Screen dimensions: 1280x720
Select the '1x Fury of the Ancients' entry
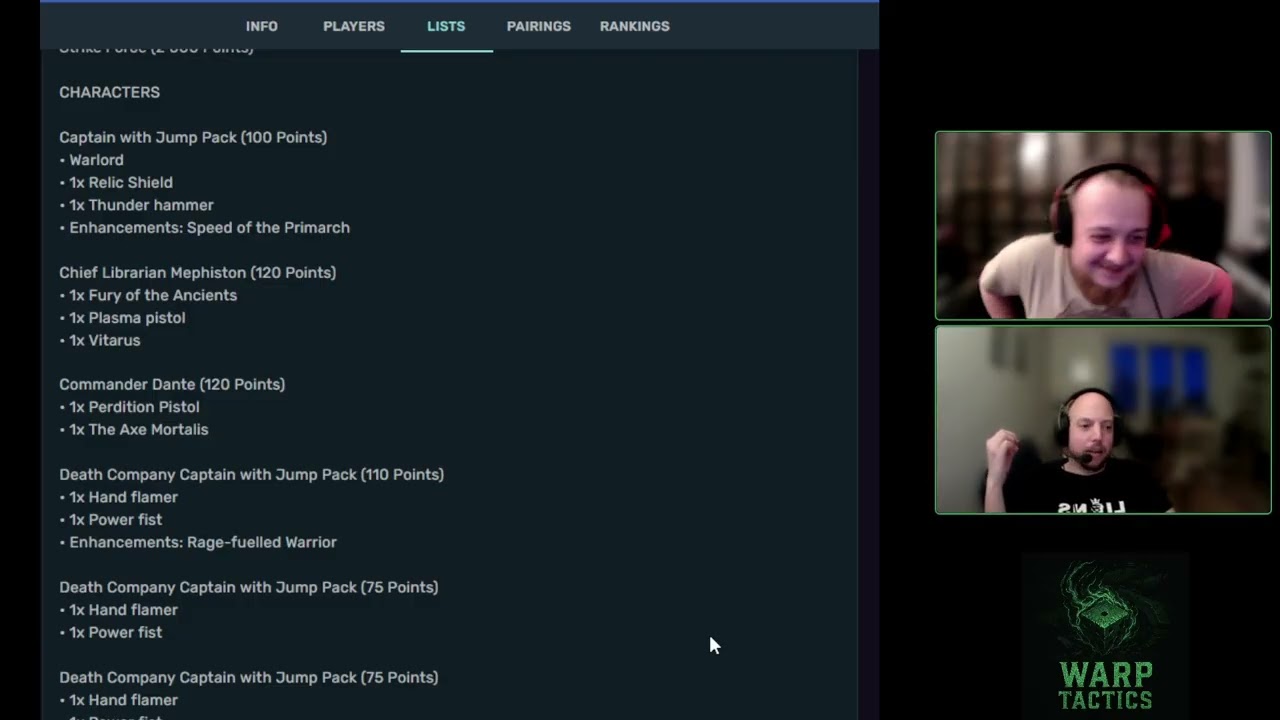pyautogui.click(x=148, y=295)
